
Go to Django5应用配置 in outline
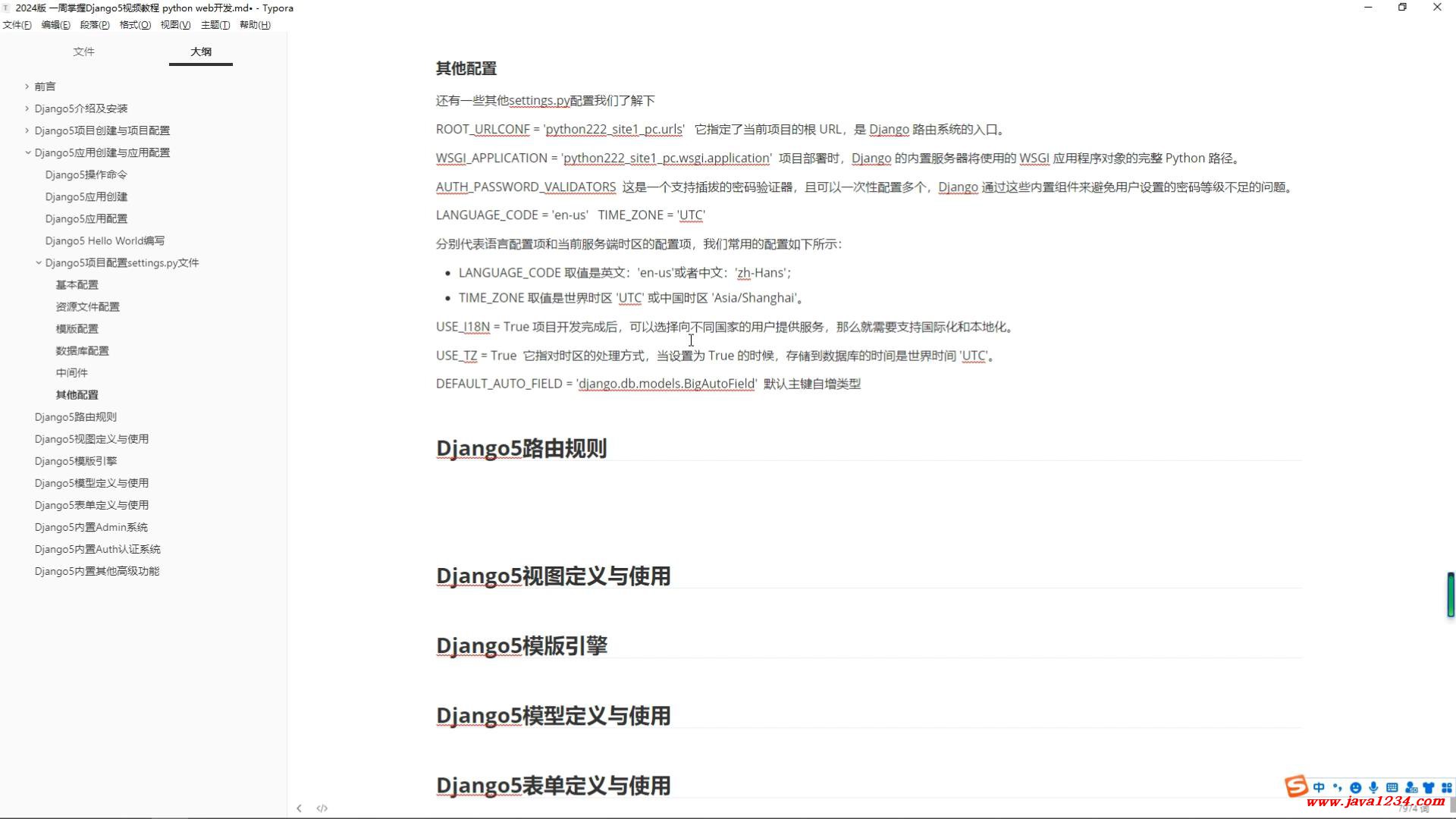pyautogui.click(x=86, y=218)
